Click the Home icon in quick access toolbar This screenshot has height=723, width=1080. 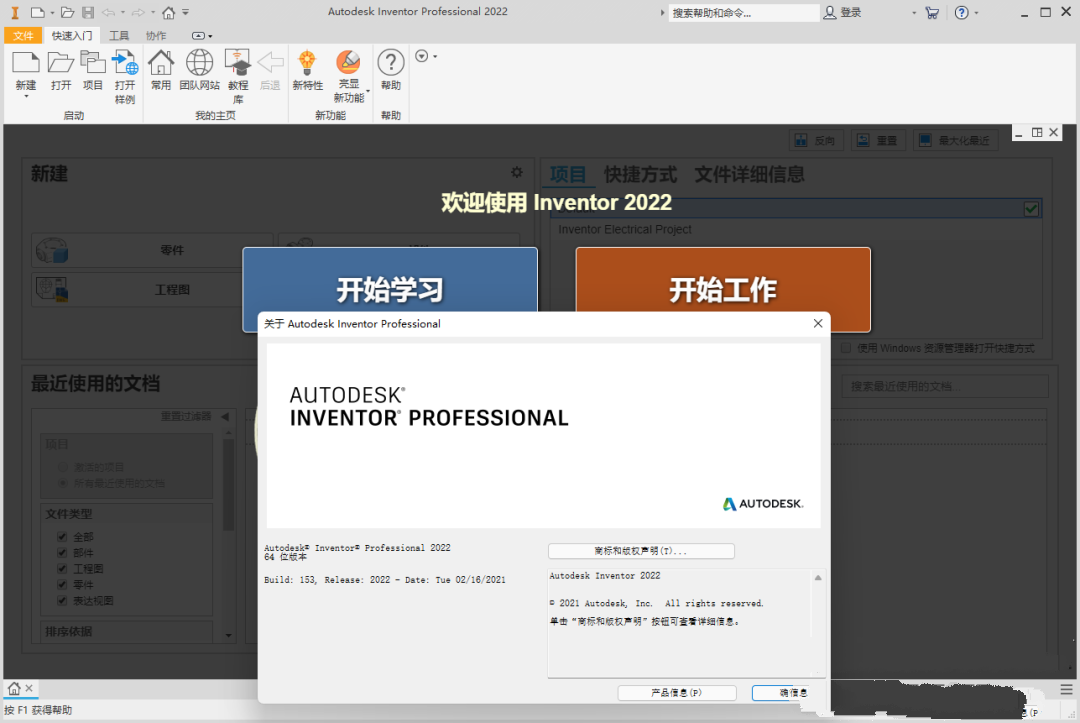click(x=169, y=12)
